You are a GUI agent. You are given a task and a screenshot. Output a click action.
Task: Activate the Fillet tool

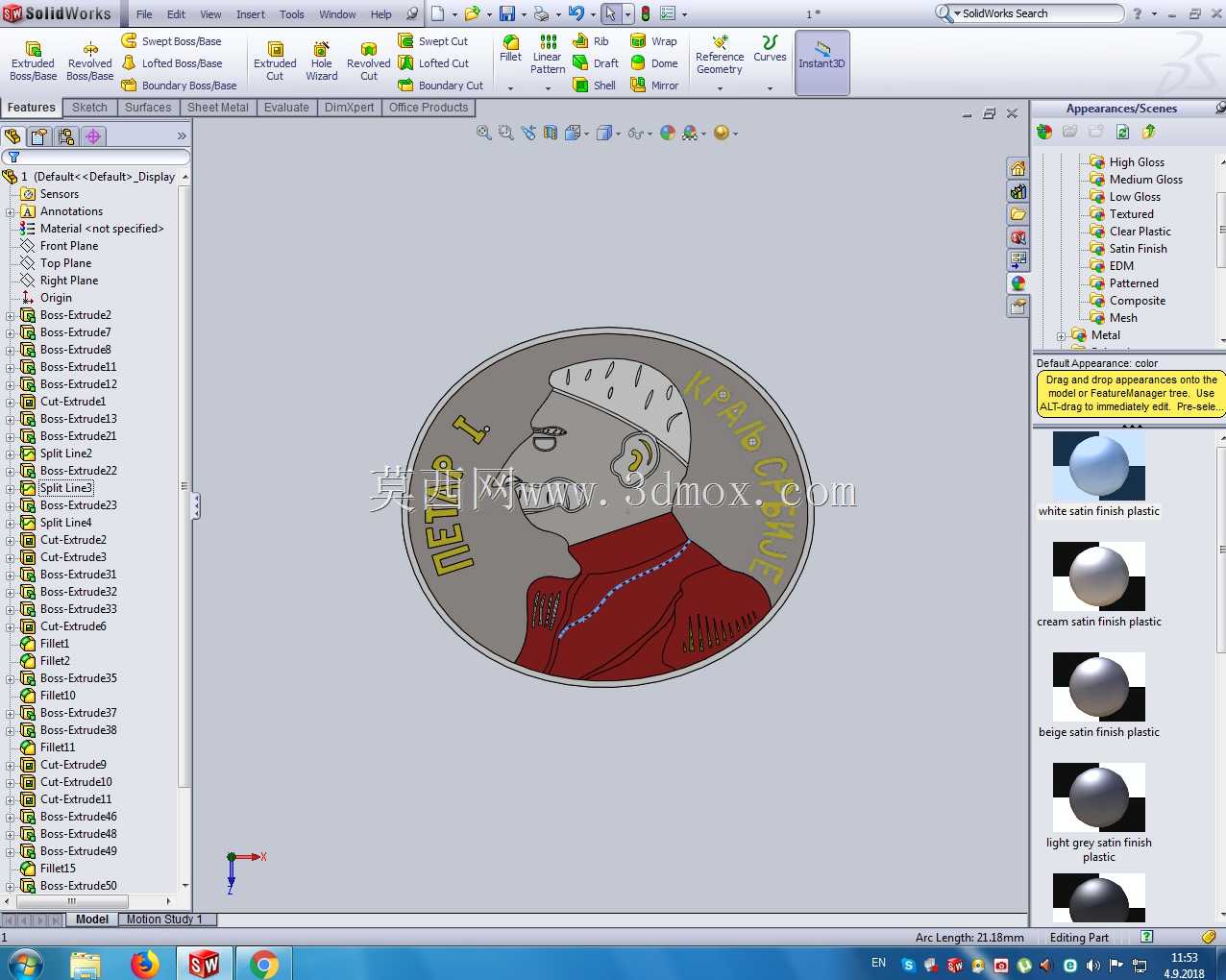pyautogui.click(x=511, y=49)
